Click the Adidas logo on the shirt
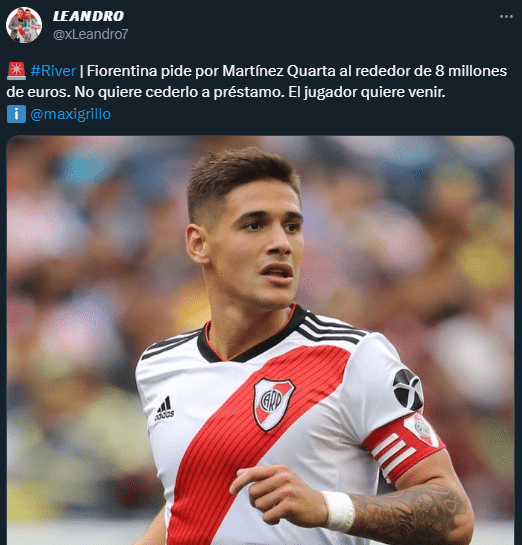Screen dimensions: 522x545 [x=164, y=408]
